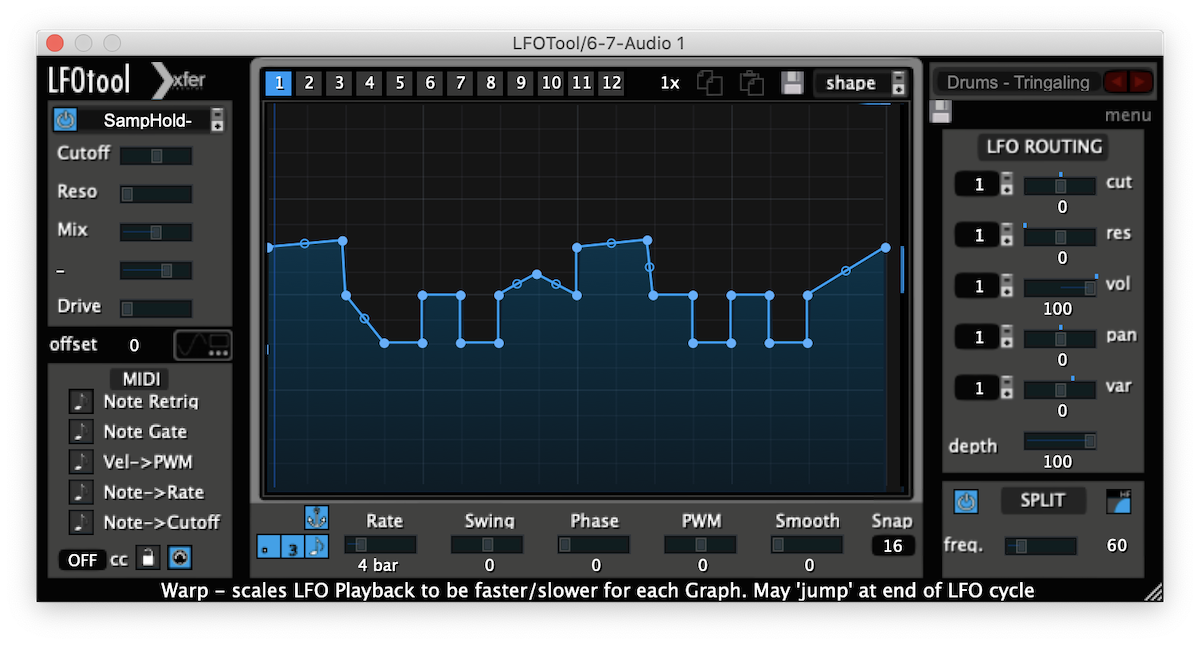
Task: Adjust the Smooth slider
Action: [806, 544]
